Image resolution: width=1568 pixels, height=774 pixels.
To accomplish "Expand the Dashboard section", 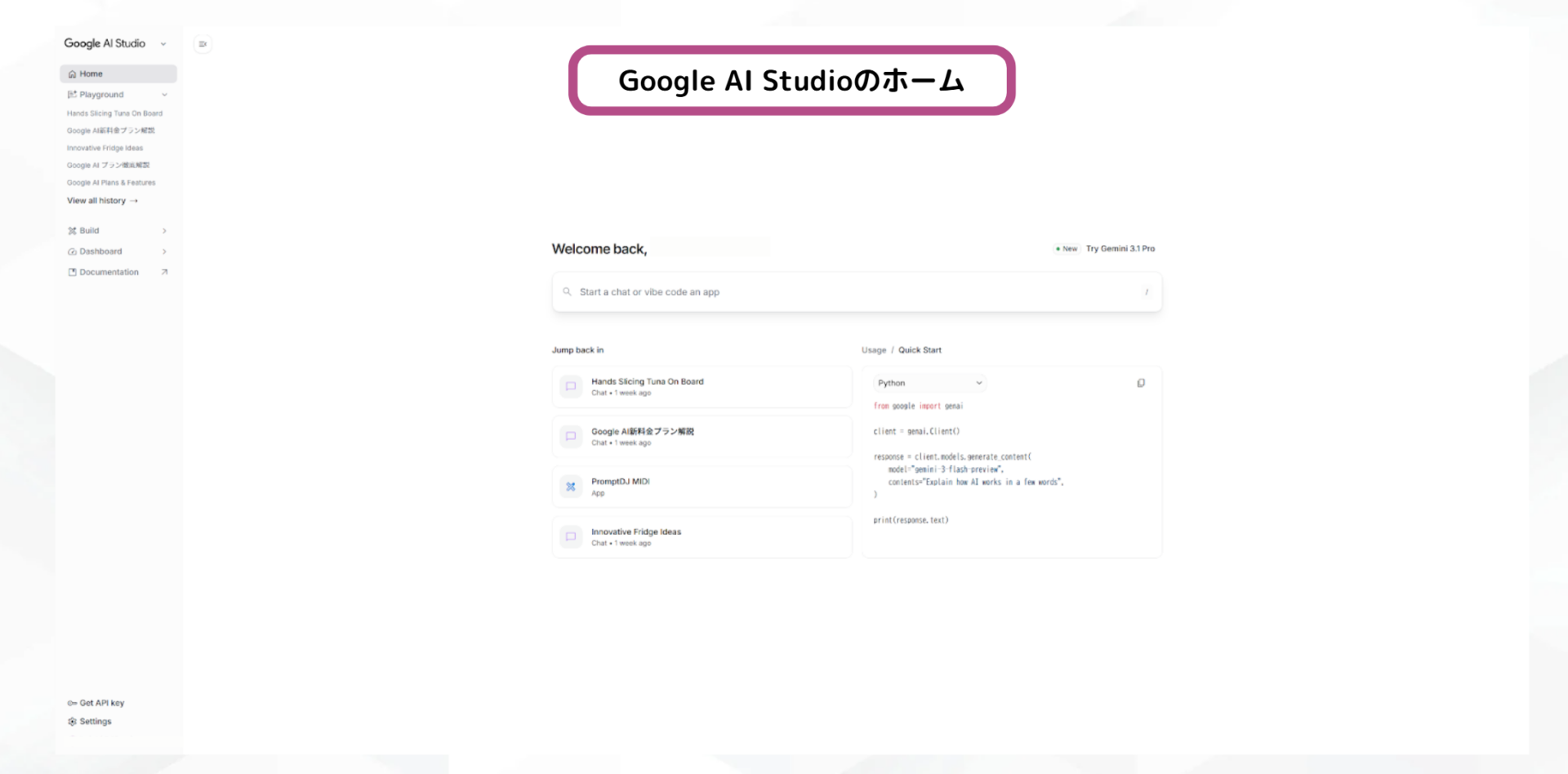I will [x=164, y=251].
